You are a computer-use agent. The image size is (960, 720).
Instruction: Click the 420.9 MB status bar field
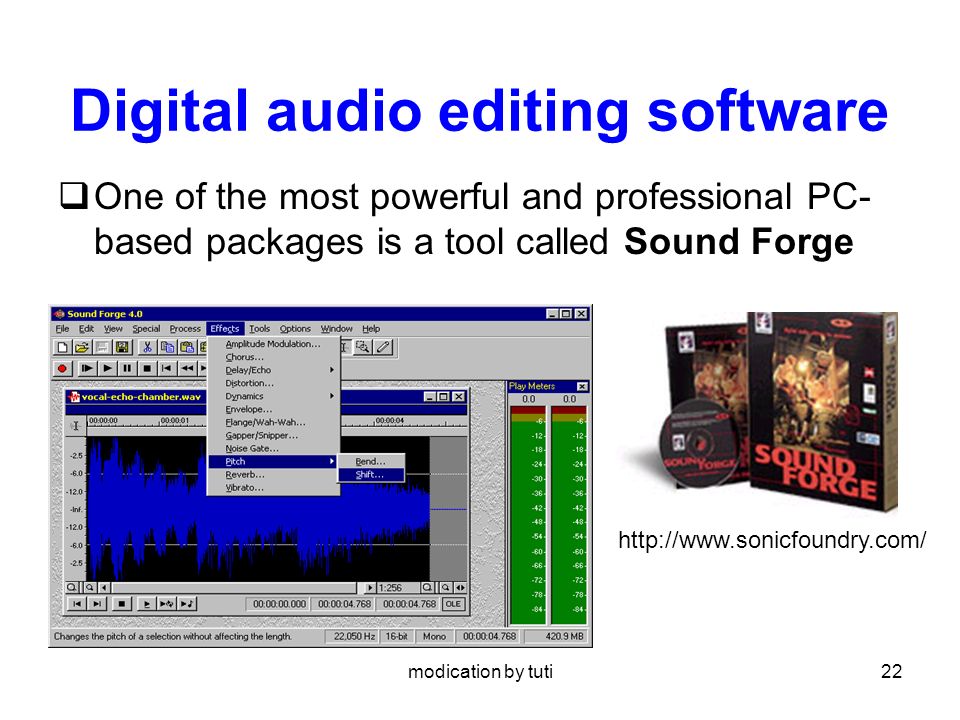click(x=556, y=637)
